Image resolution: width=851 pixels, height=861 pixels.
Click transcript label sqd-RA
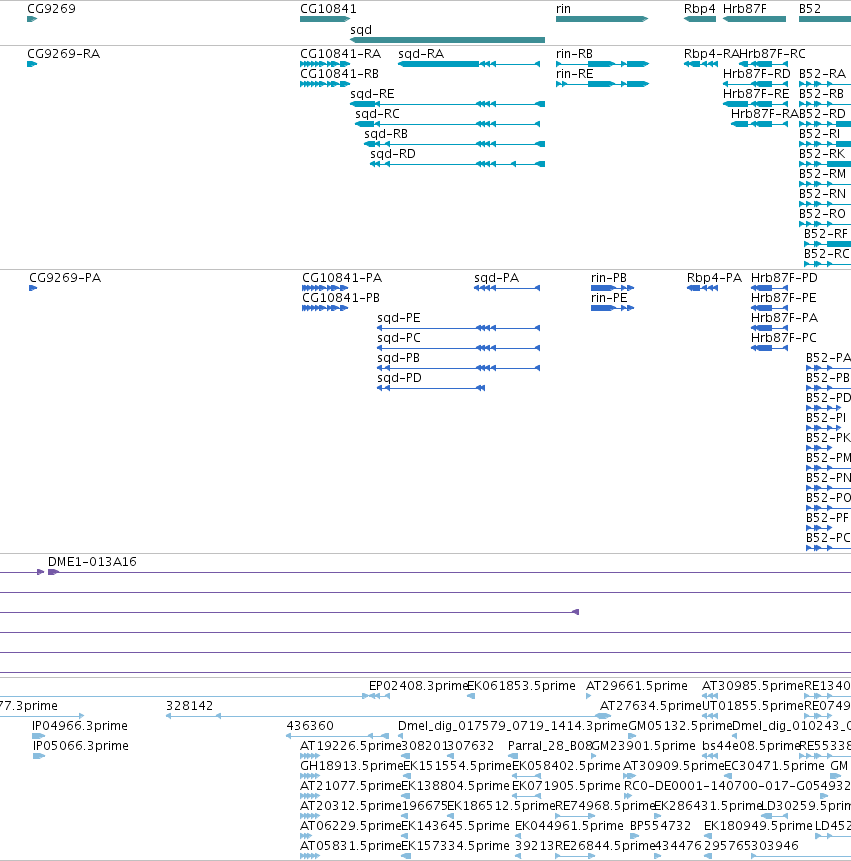pos(421,54)
